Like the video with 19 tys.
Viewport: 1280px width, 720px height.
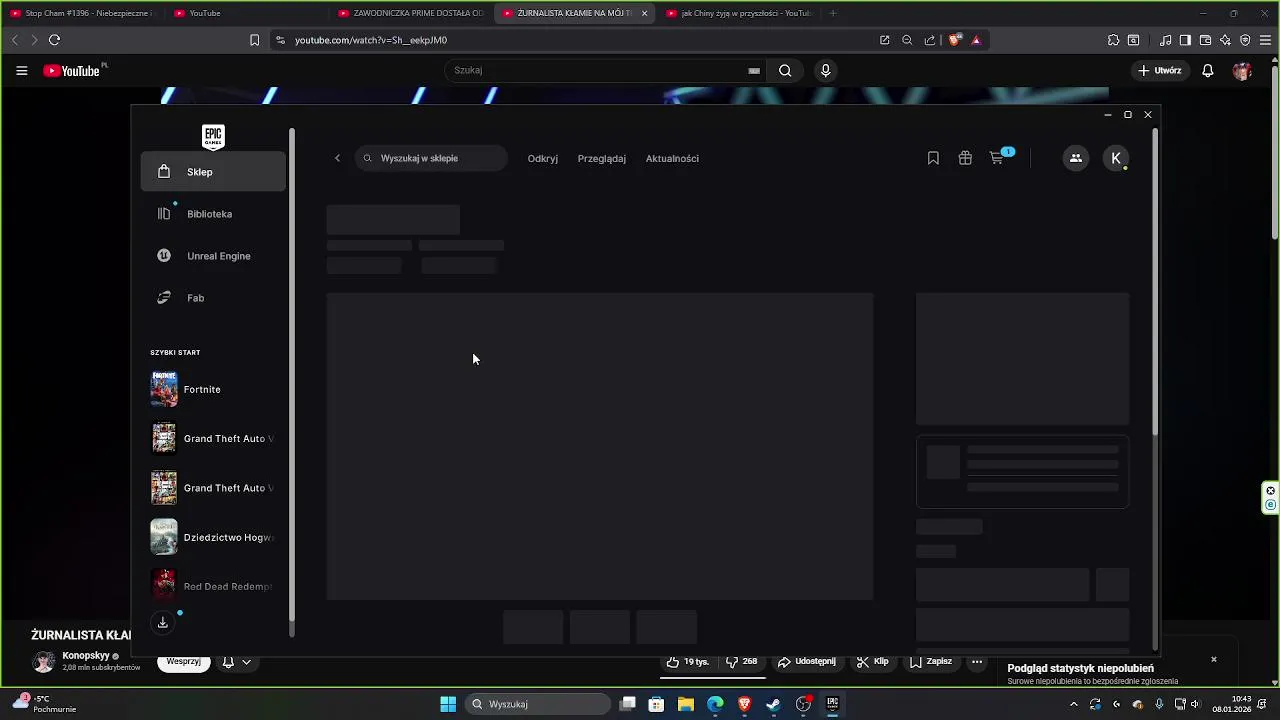(689, 662)
